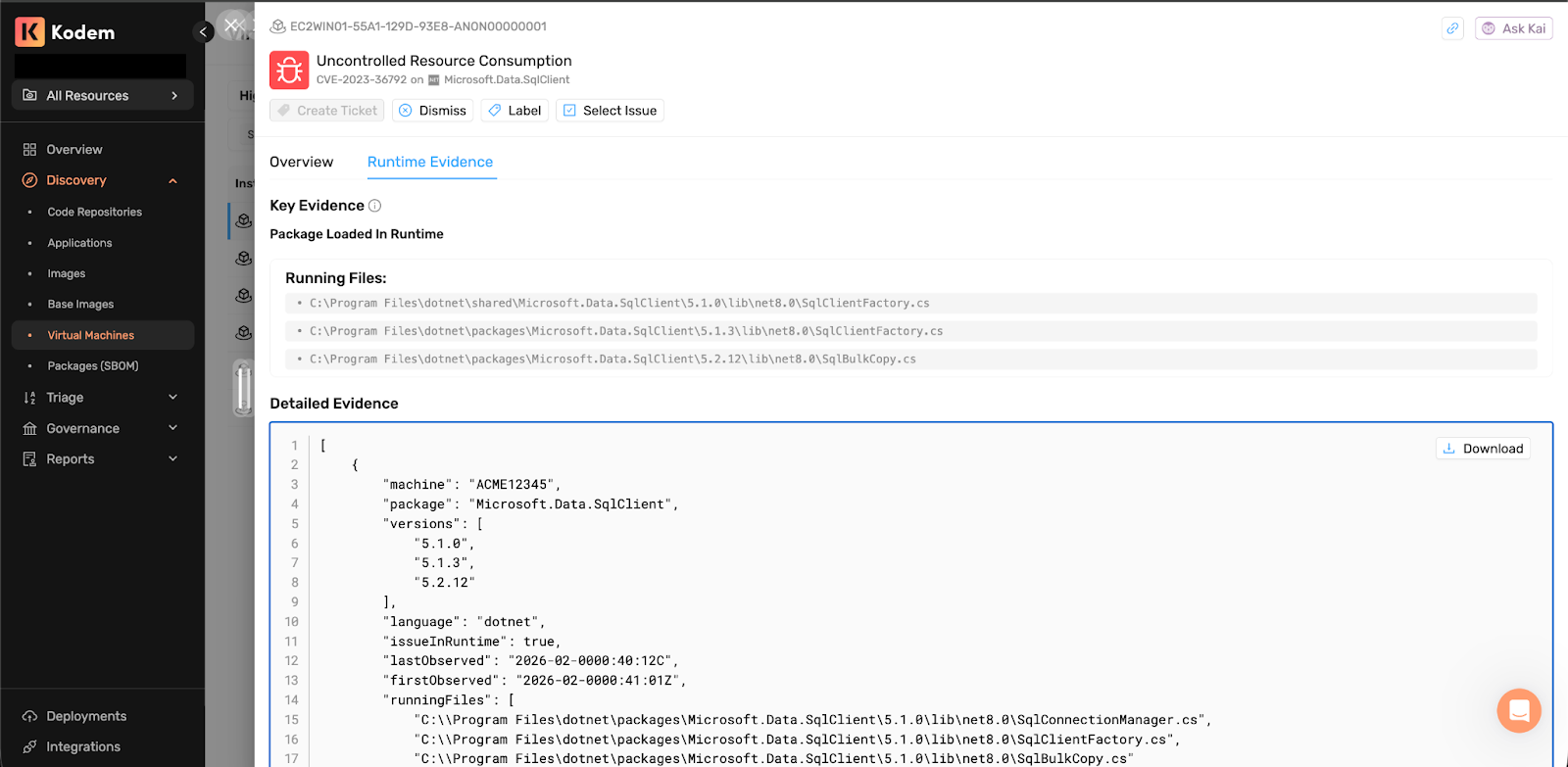Screen dimensions: 1568x767
Task: Open Images under Discovery
Action: pos(67,274)
